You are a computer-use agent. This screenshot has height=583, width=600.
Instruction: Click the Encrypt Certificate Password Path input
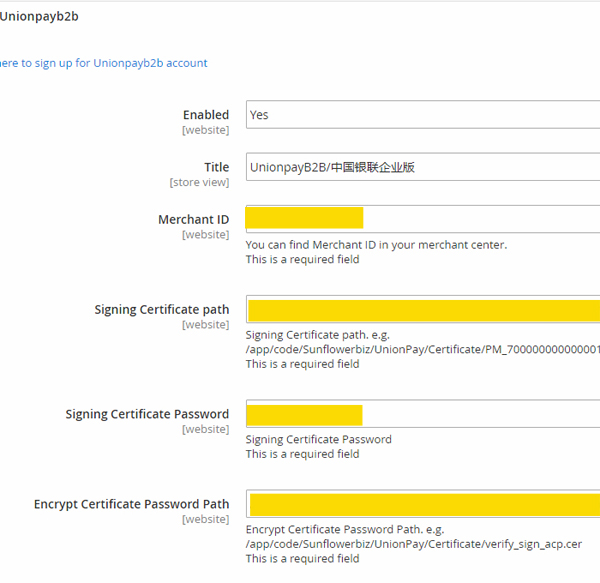point(422,505)
